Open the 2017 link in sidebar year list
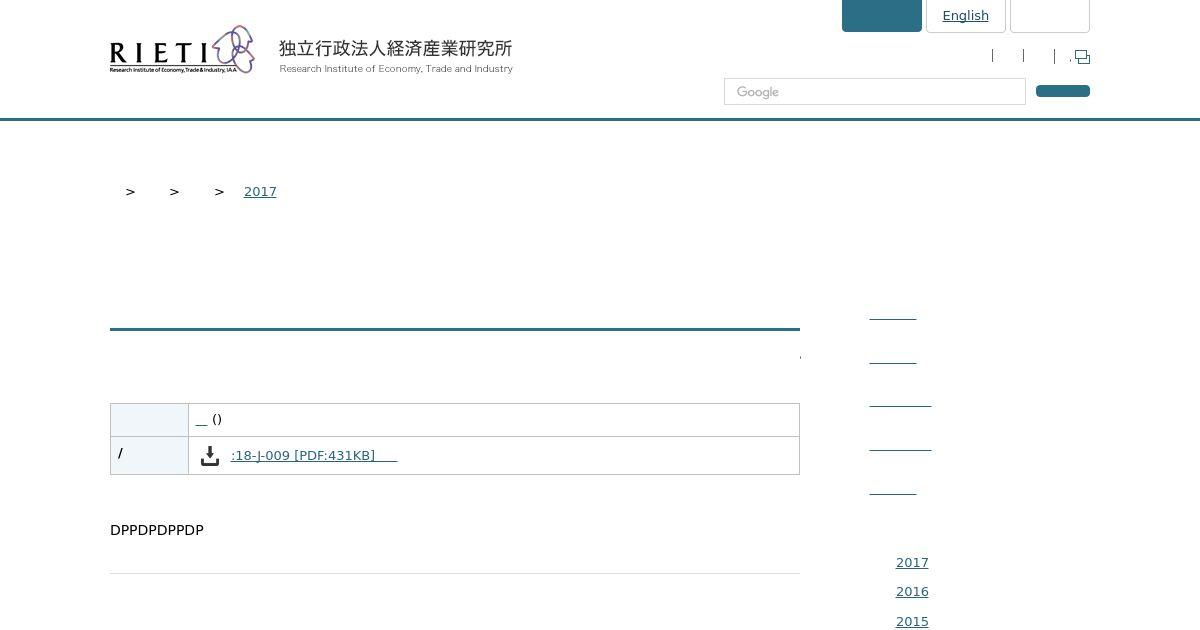The height and width of the screenshot is (630, 1200). (912, 563)
